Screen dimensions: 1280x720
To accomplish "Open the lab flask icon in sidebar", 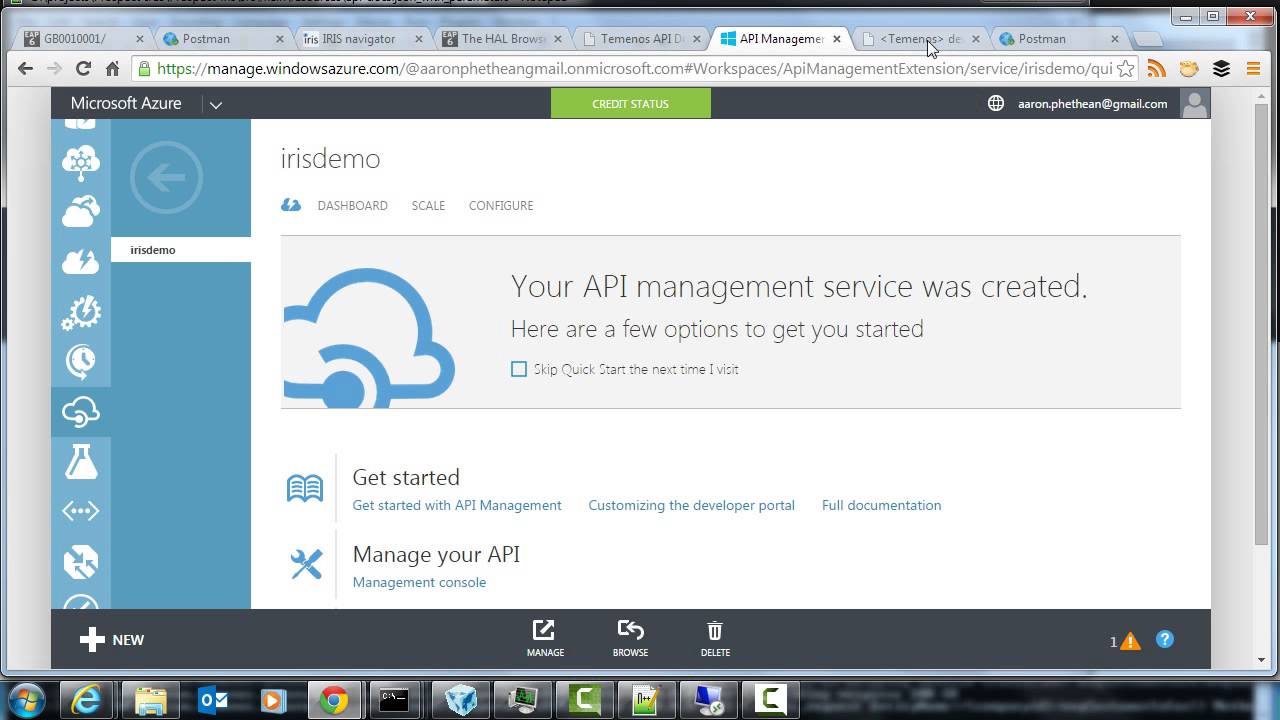I will (81, 461).
